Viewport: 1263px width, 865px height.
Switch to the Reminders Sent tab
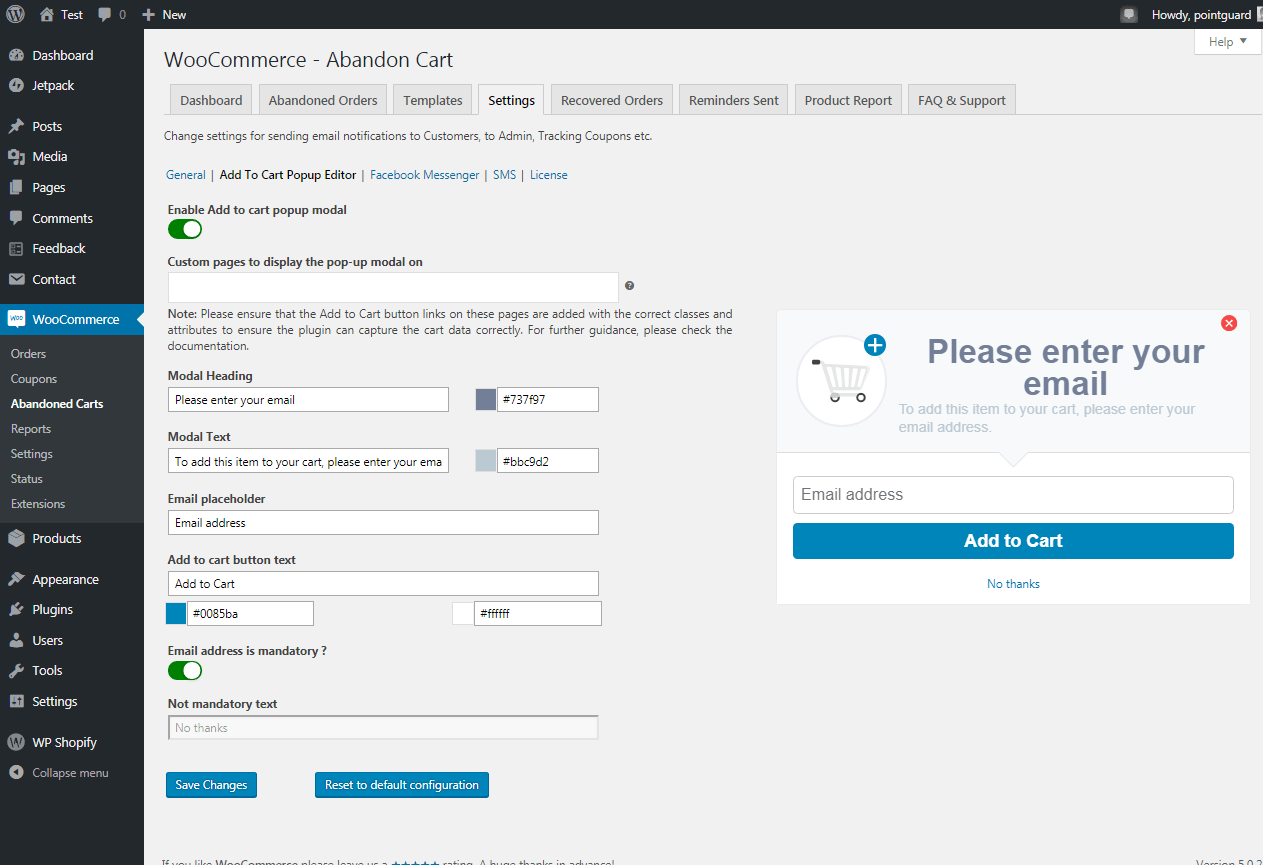pos(734,100)
